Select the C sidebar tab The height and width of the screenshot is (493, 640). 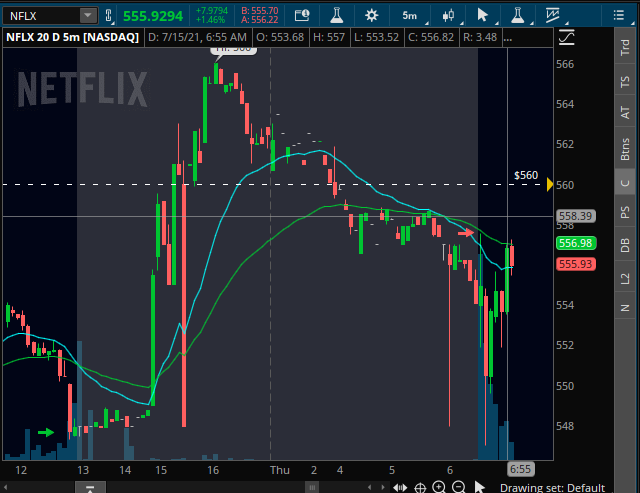click(x=625, y=183)
